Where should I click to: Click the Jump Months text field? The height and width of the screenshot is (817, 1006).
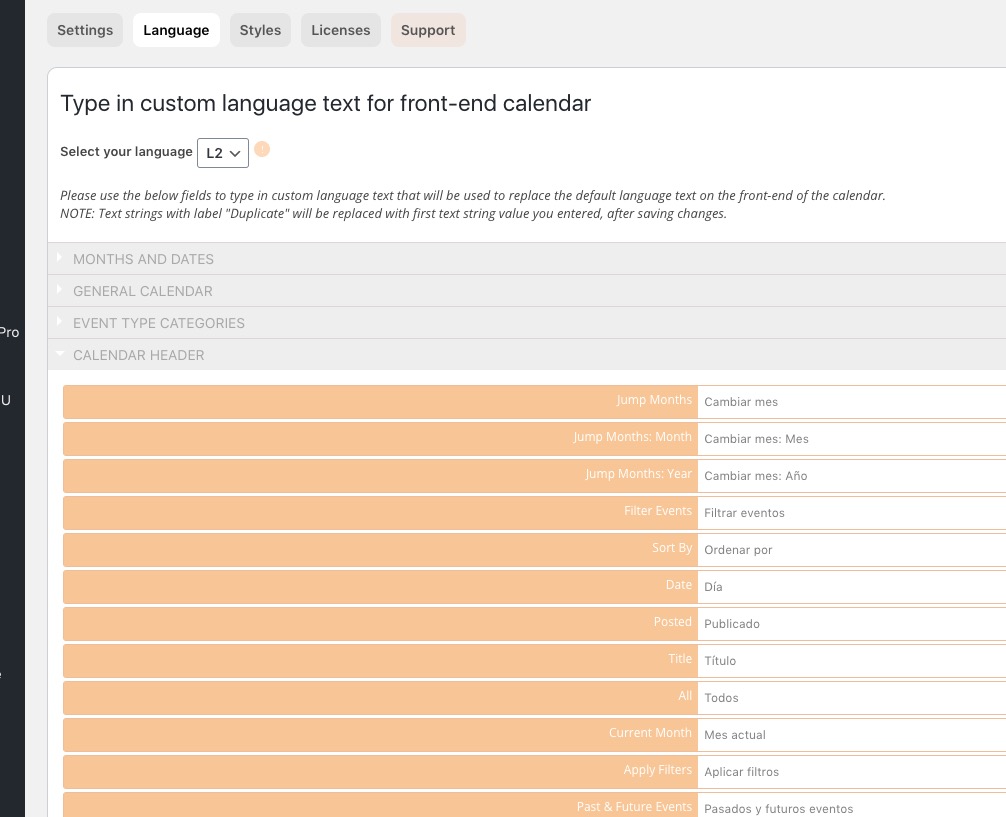[x=850, y=402]
